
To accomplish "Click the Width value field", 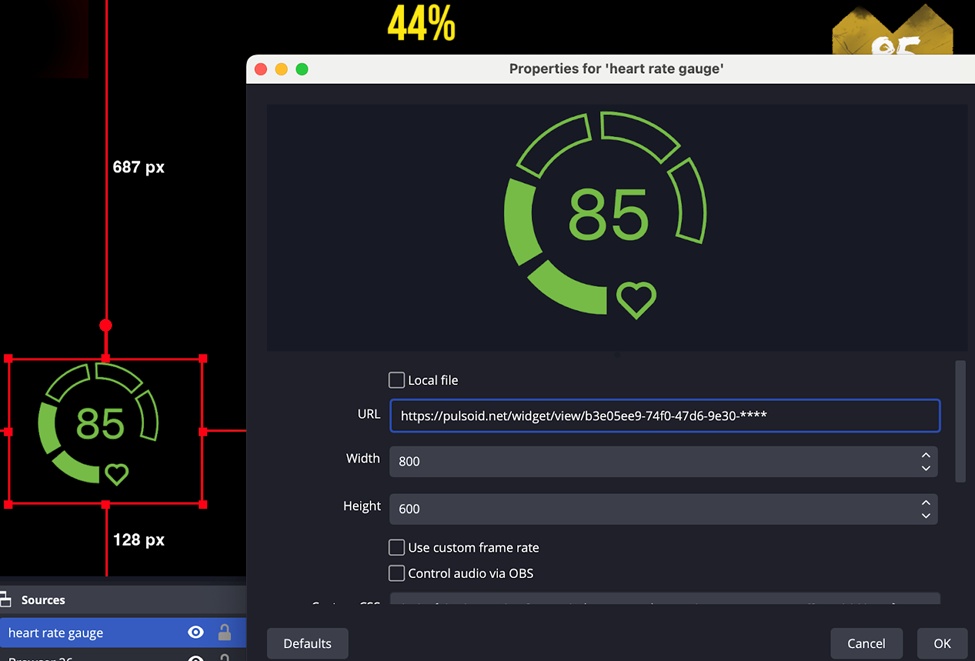I will point(660,462).
